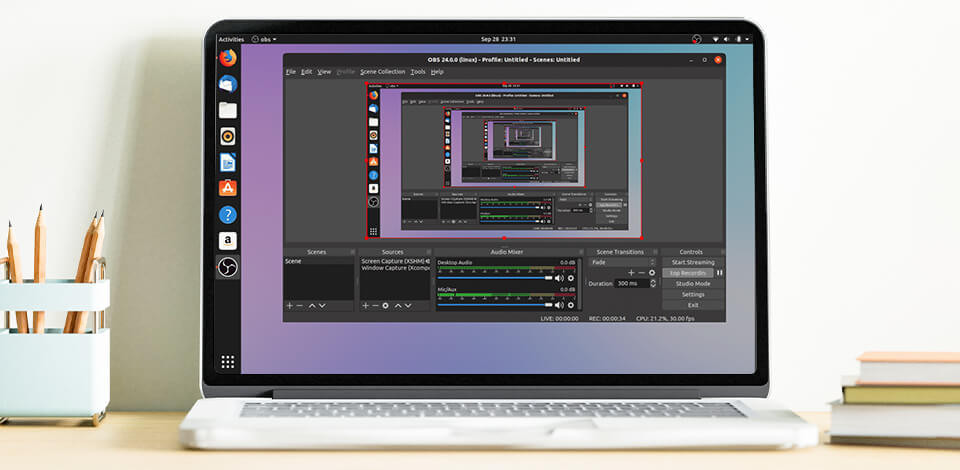Open Firefox from the Ubuntu dock
This screenshot has width=960, height=470.
point(228,58)
